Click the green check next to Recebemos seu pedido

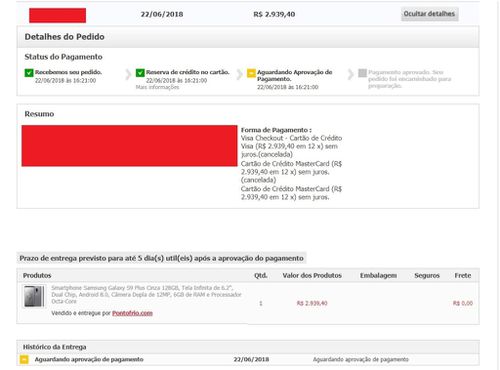(x=29, y=73)
